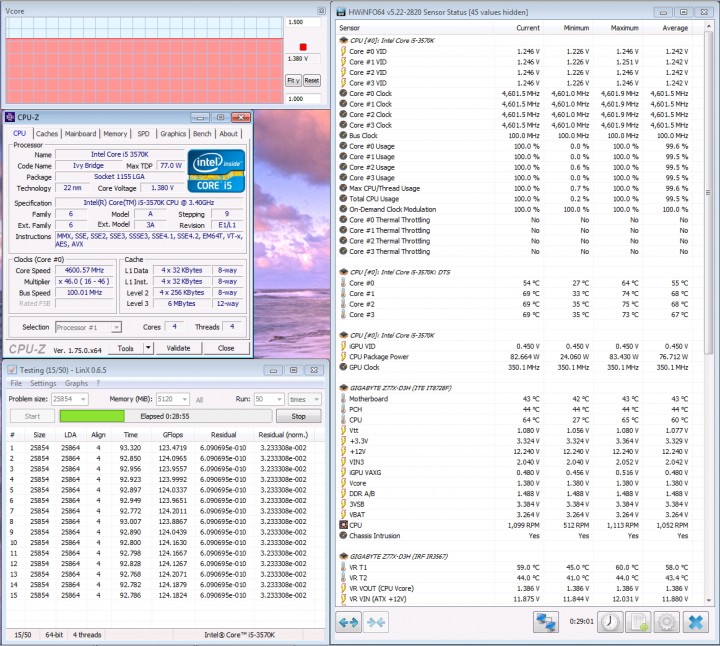Open the Bench tab in CPU-Z
Image resolution: width=720 pixels, height=646 pixels.
point(202,134)
